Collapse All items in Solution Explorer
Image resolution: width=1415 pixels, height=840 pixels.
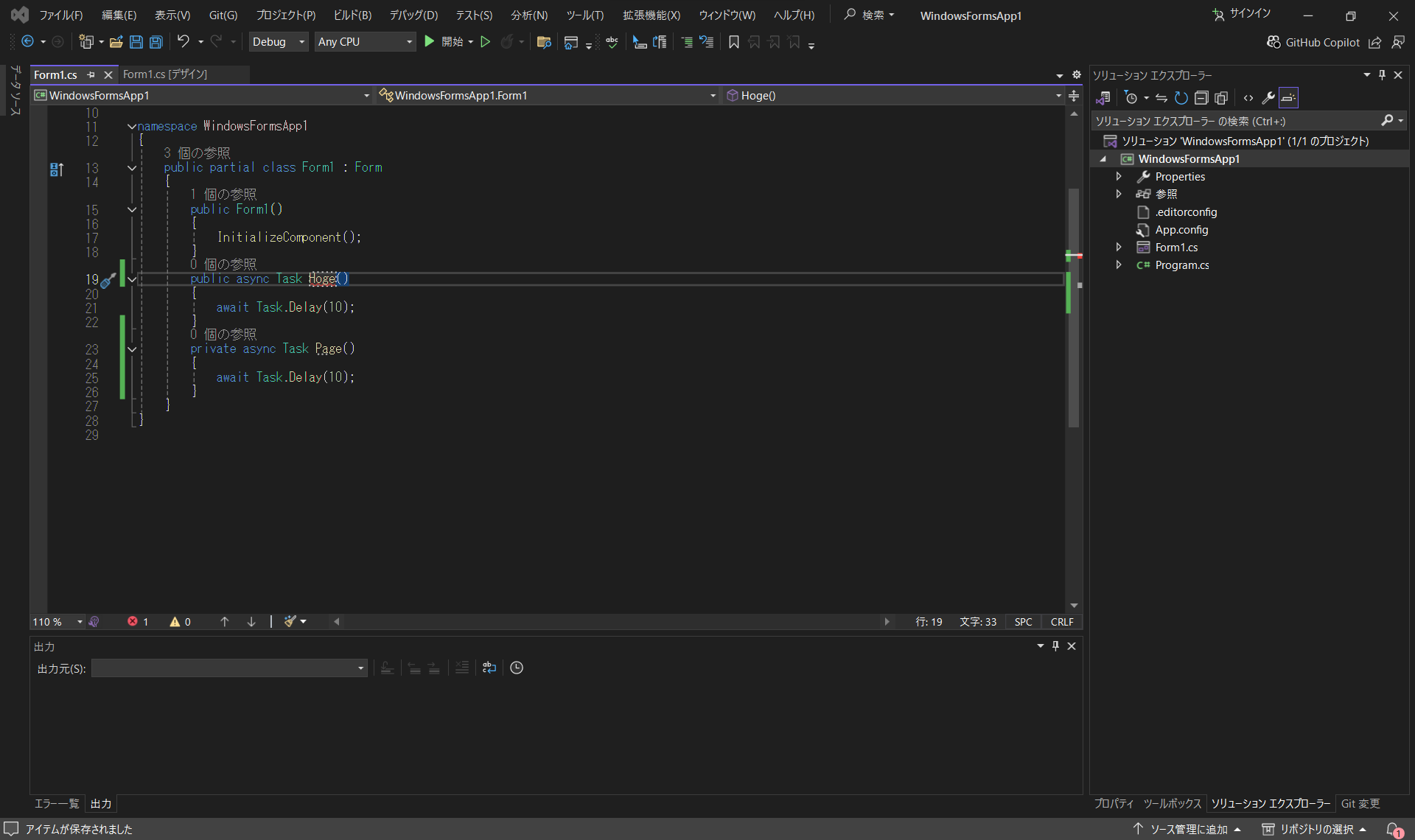[1201, 97]
